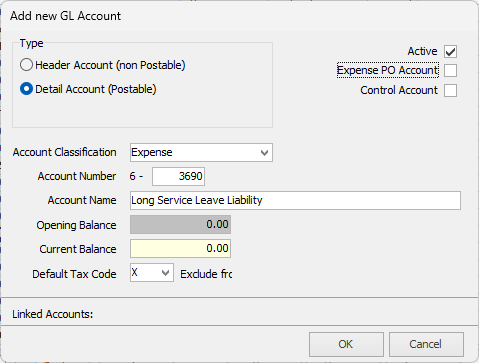Confirm the new account with OK
Image resolution: width=479 pixels, height=363 pixels.
click(x=346, y=344)
